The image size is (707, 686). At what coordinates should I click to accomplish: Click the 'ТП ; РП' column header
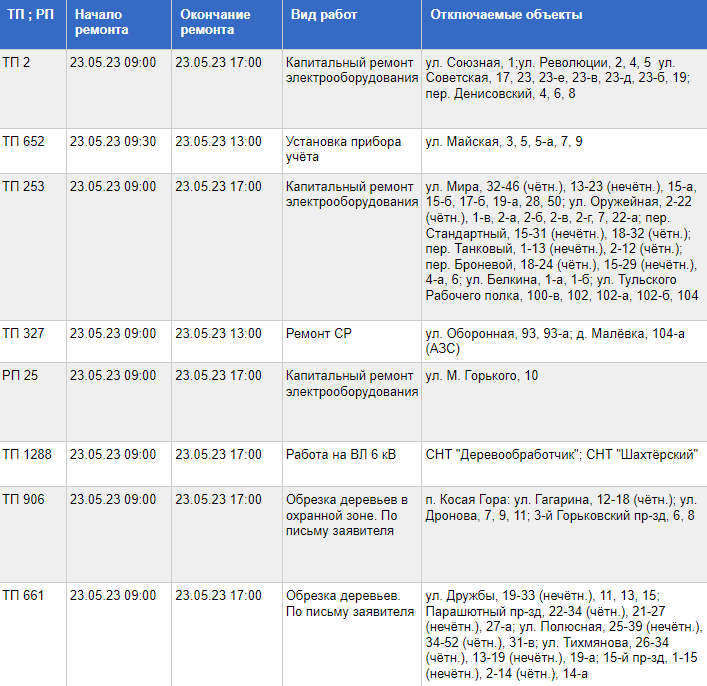[x=28, y=16]
